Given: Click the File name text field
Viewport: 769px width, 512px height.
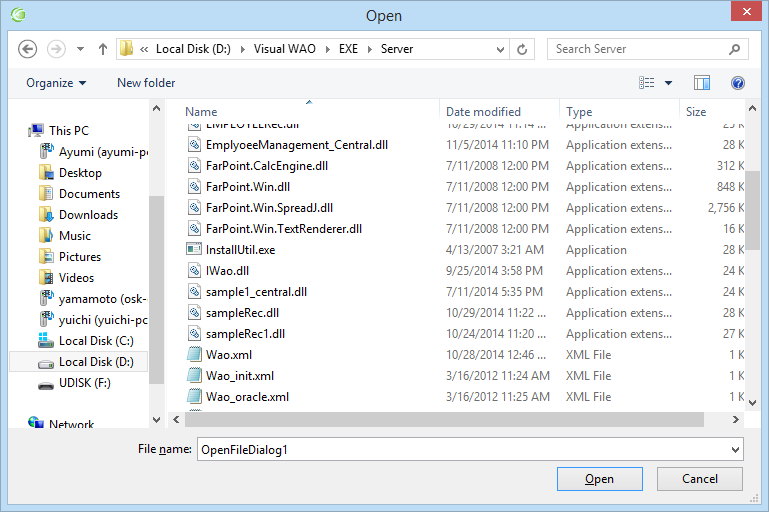Looking at the screenshot, I should (x=460, y=450).
